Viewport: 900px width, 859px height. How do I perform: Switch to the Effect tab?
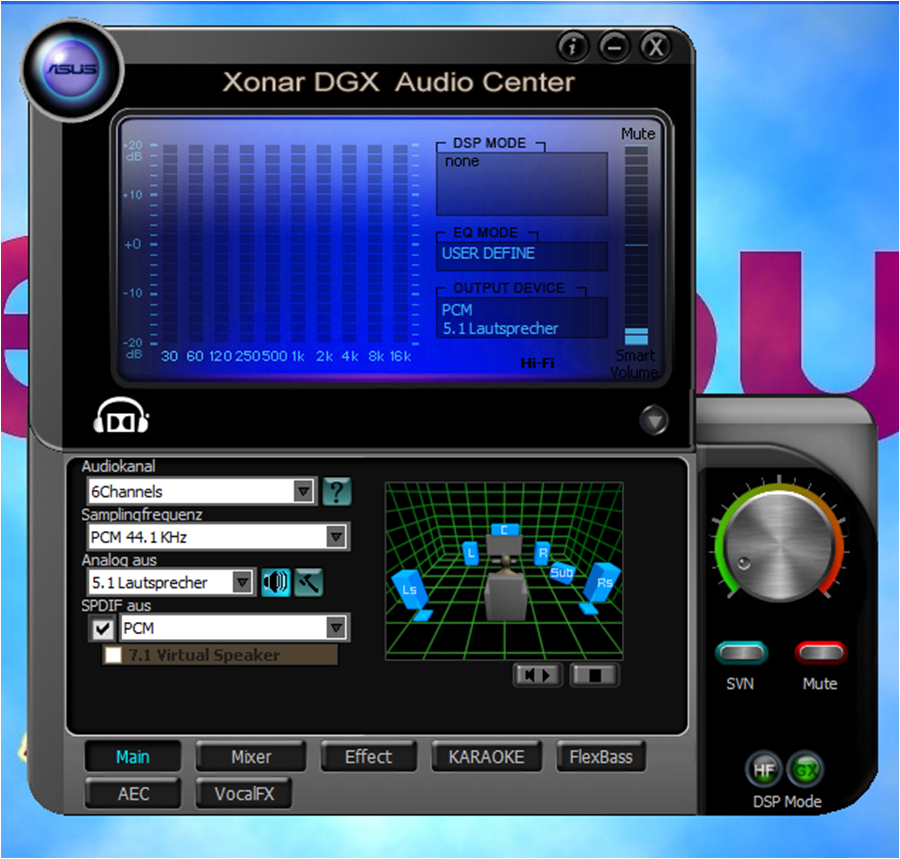click(368, 757)
